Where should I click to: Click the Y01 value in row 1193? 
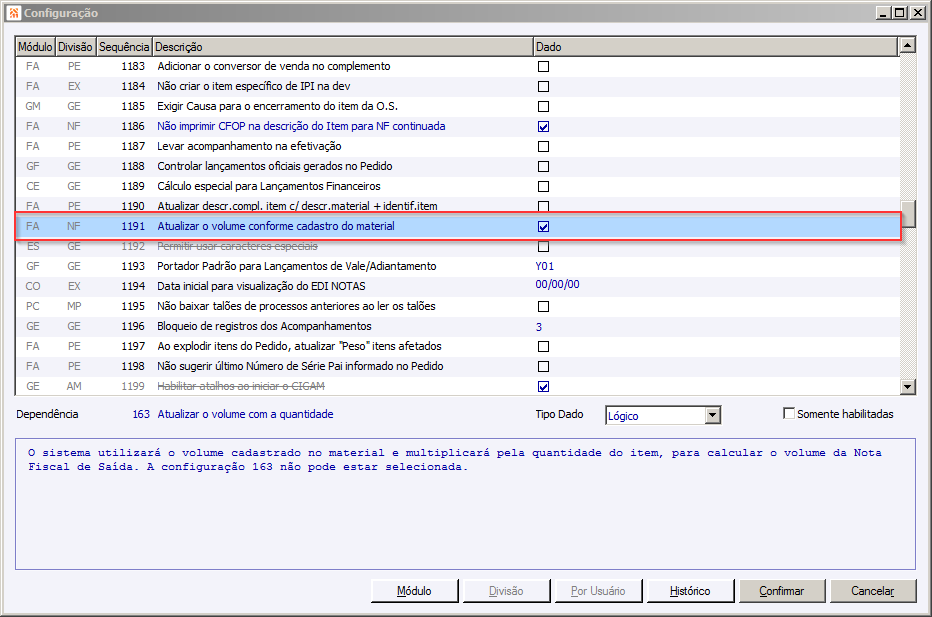pos(544,266)
